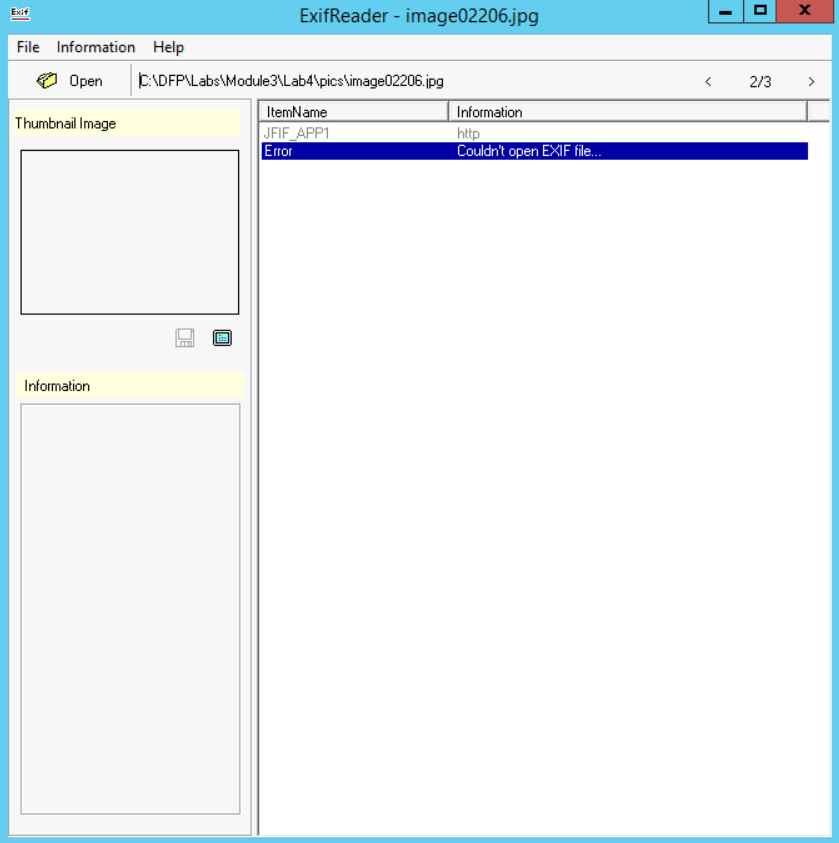The height and width of the screenshot is (843, 839).
Task: Open the Information menu
Action: (96, 47)
